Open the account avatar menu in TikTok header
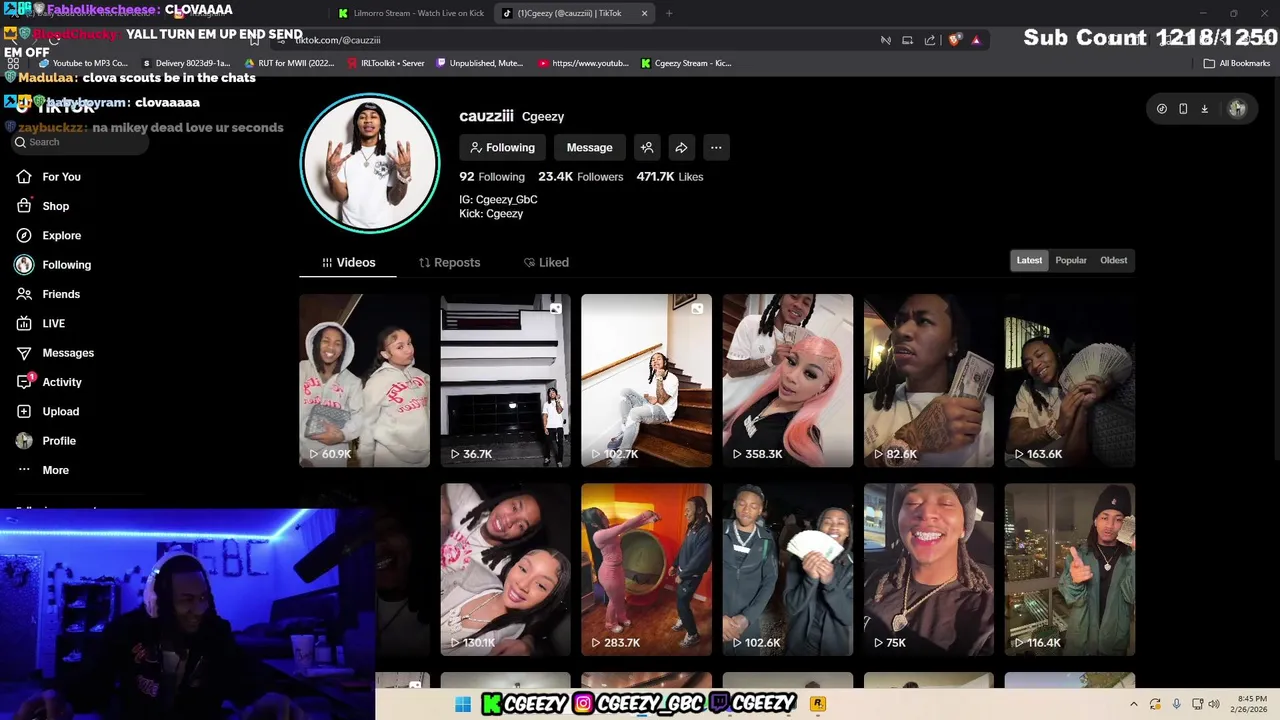This screenshot has height=720, width=1280. pos(1237,109)
